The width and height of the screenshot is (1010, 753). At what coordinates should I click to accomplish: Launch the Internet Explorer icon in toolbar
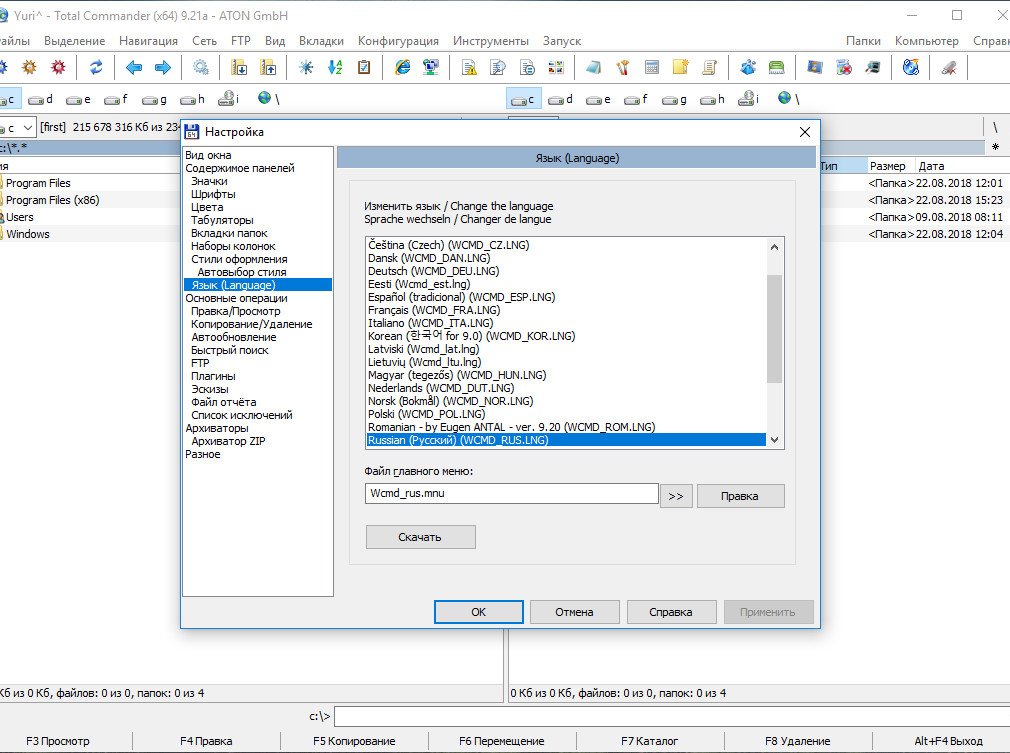403,67
